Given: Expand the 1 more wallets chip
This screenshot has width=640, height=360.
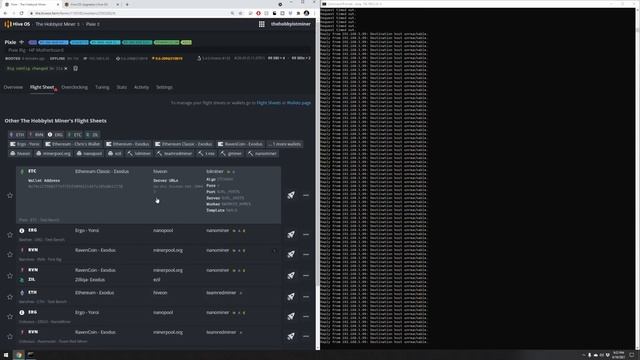Looking at the screenshot, I should tap(285, 144).
